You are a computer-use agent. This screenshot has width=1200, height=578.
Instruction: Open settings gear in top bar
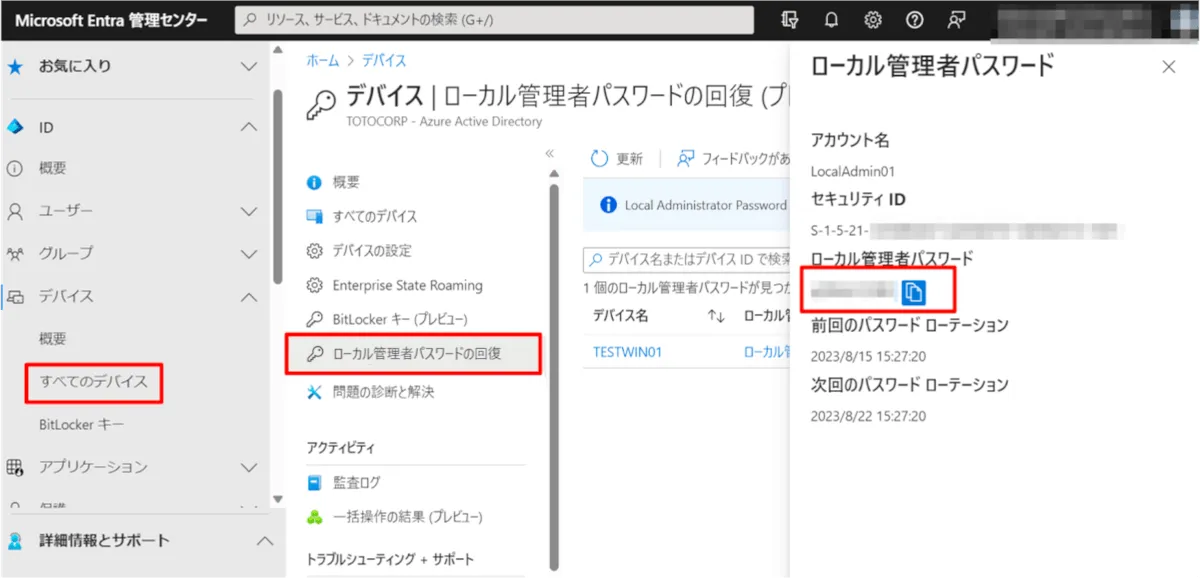coord(873,20)
